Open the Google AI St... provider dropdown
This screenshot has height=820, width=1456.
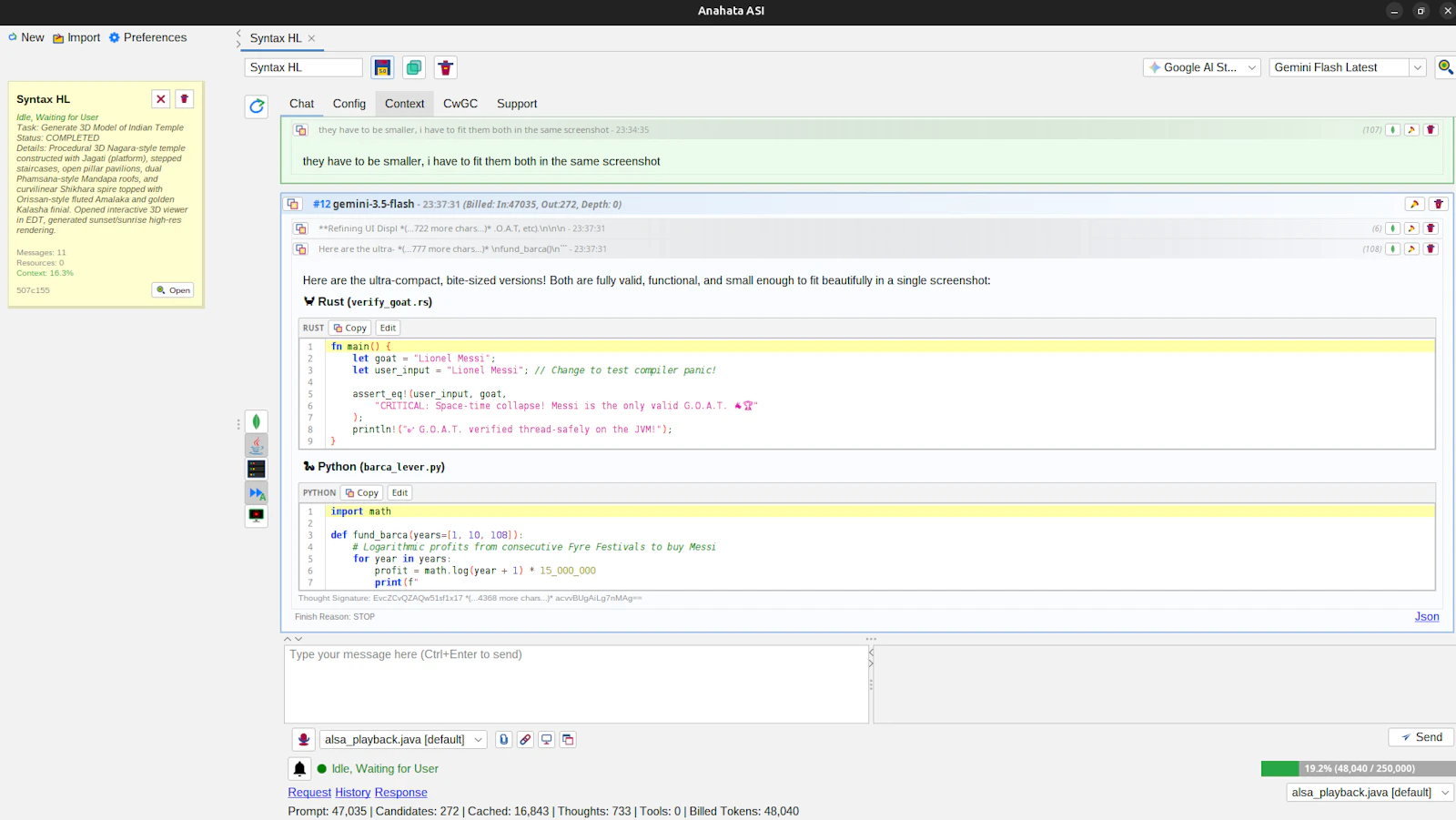1202,67
